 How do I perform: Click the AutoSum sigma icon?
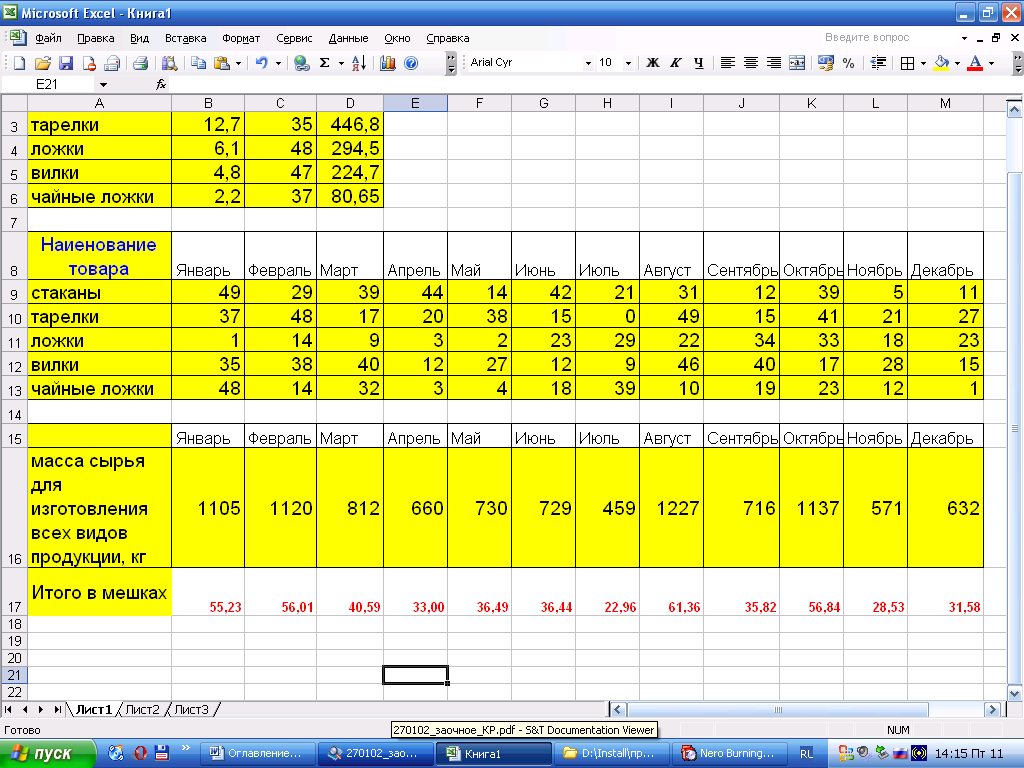click(324, 63)
